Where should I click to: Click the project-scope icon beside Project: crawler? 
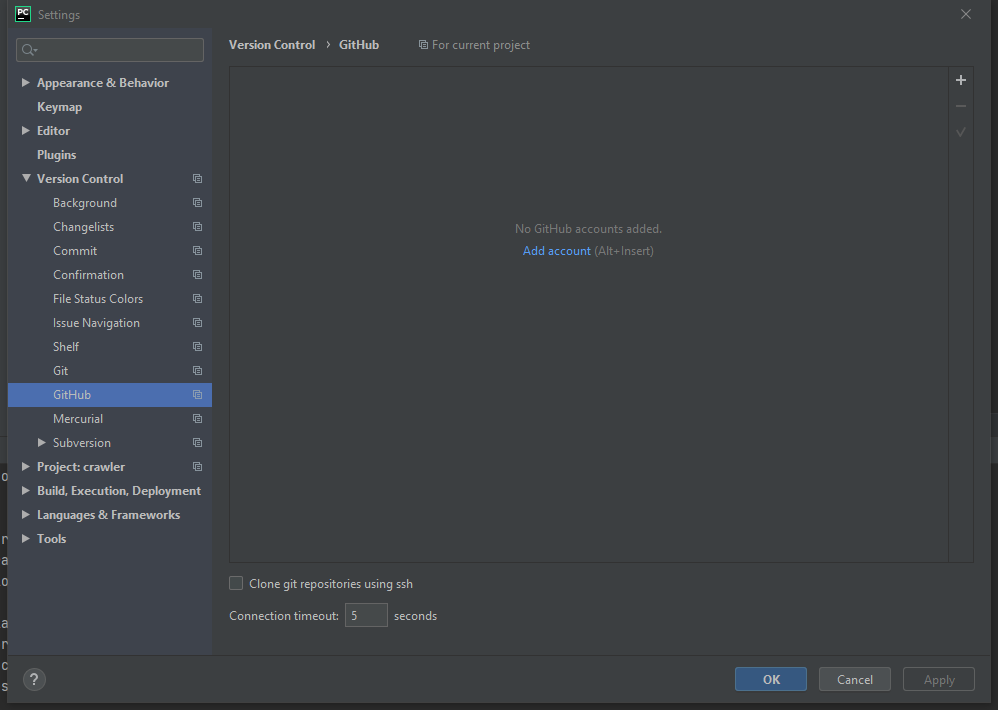click(x=197, y=467)
